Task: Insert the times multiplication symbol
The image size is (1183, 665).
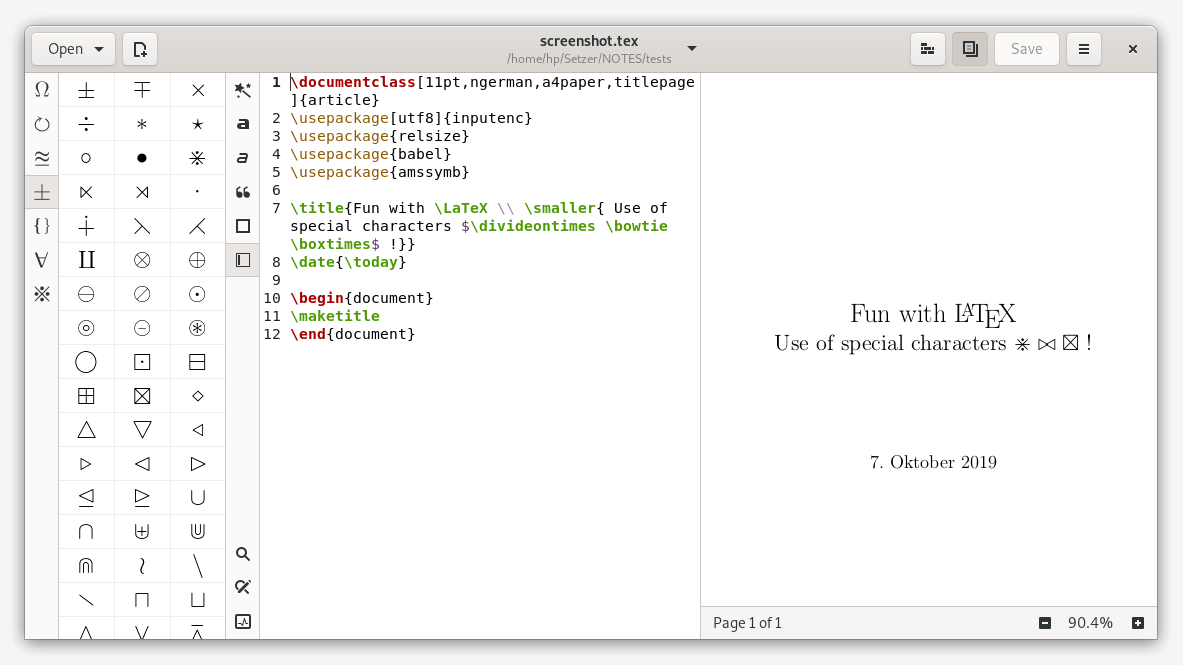Action: point(198,91)
